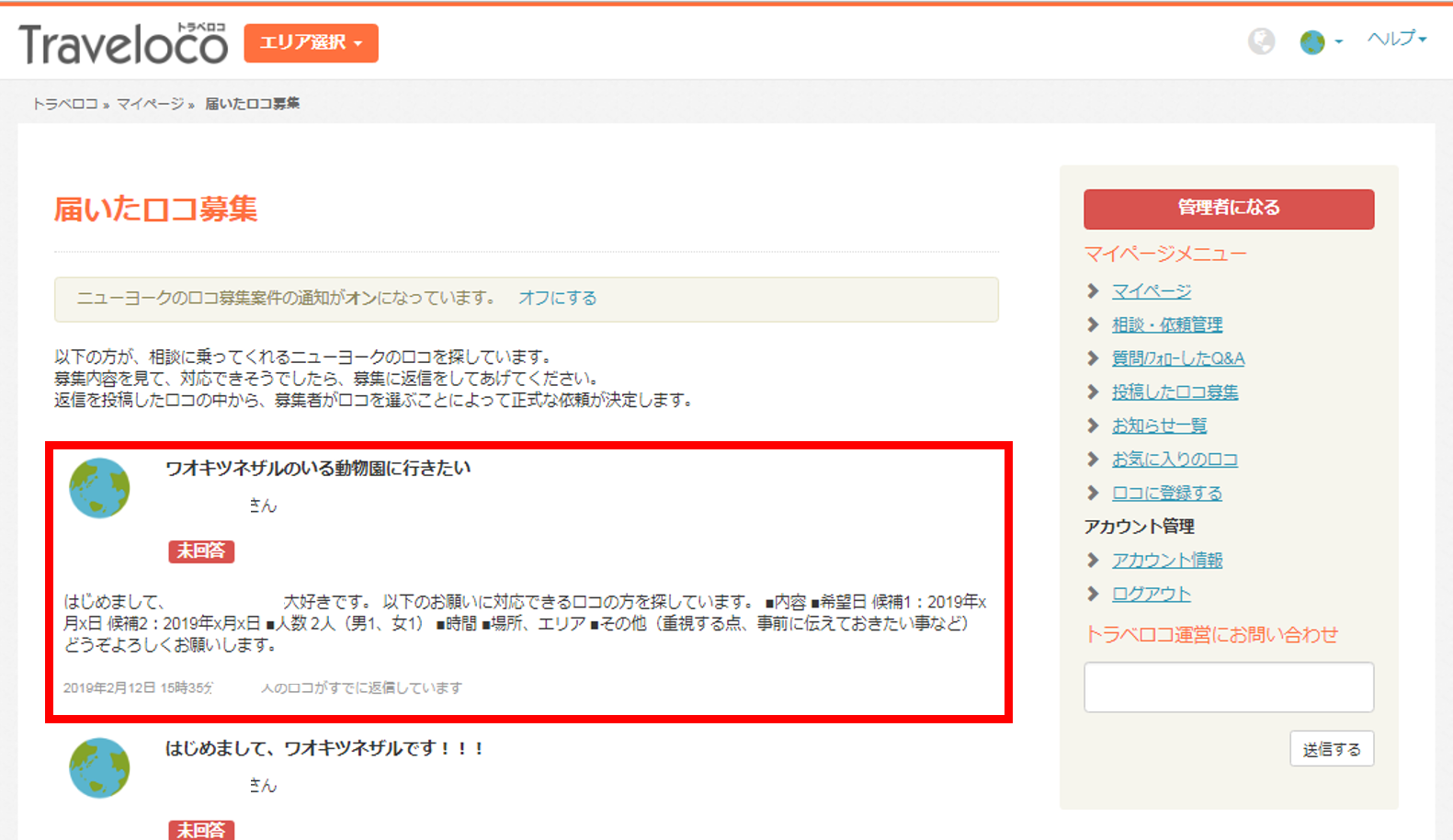Screen dimensions: 1453x840
Task: Click the 管理者になる button
Action: pyautogui.click(x=1229, y=209)
